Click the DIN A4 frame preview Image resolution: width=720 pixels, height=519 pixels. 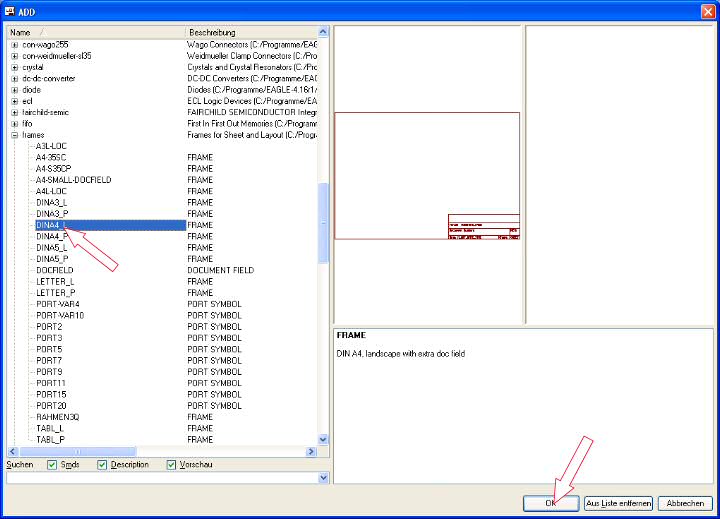click(427, 176)
